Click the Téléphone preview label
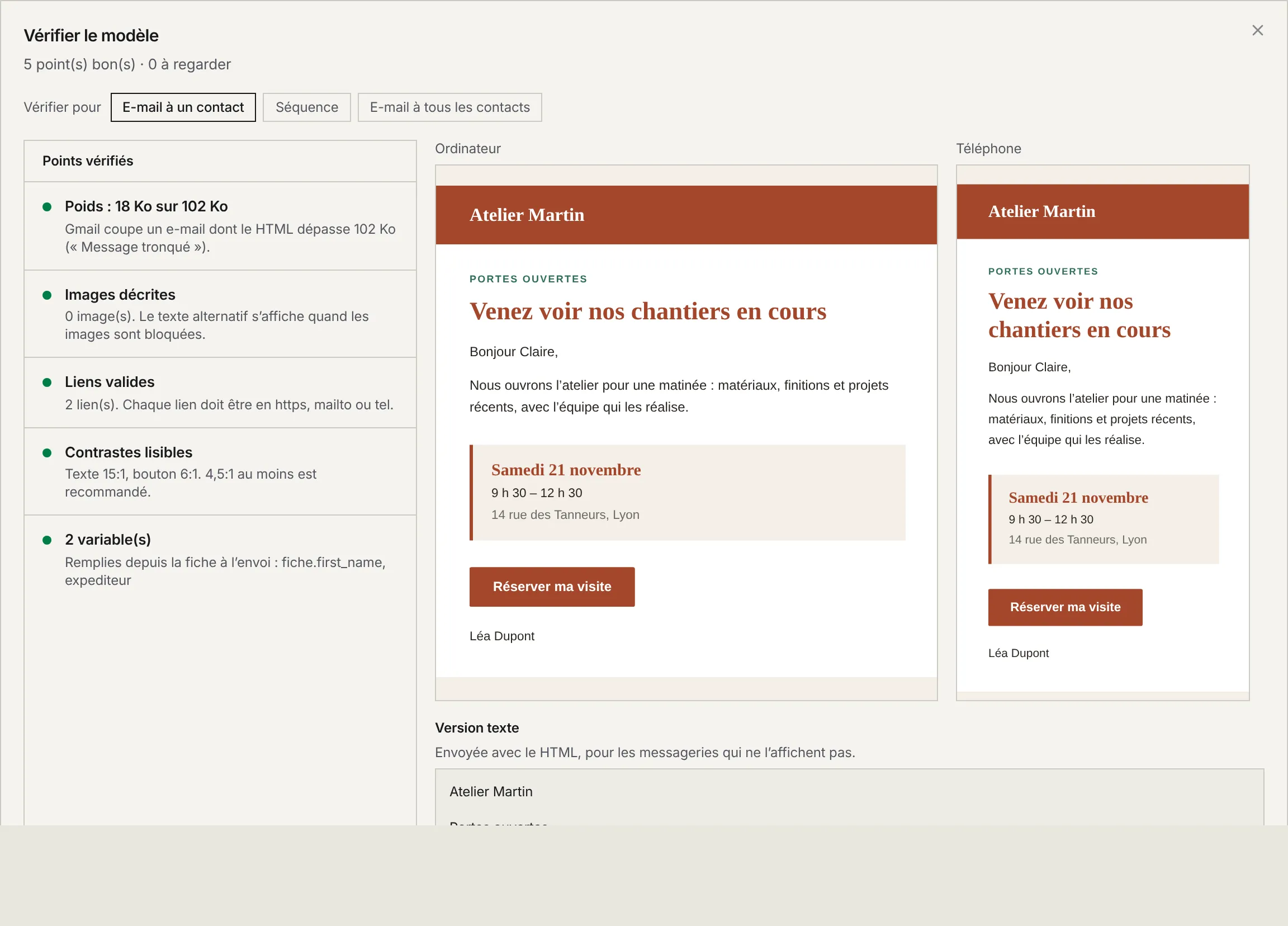The image size is (1288, 926). (988, 149)
